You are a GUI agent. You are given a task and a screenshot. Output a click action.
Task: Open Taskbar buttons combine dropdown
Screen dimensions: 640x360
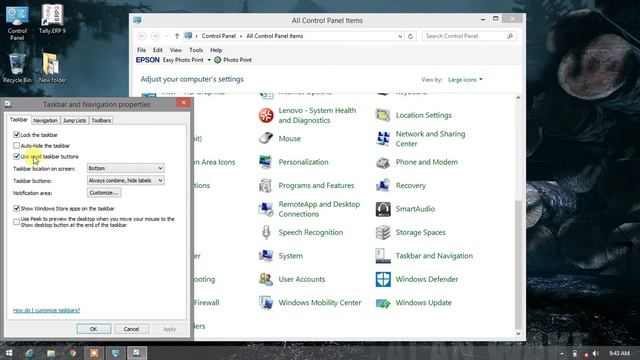[126, 180]
